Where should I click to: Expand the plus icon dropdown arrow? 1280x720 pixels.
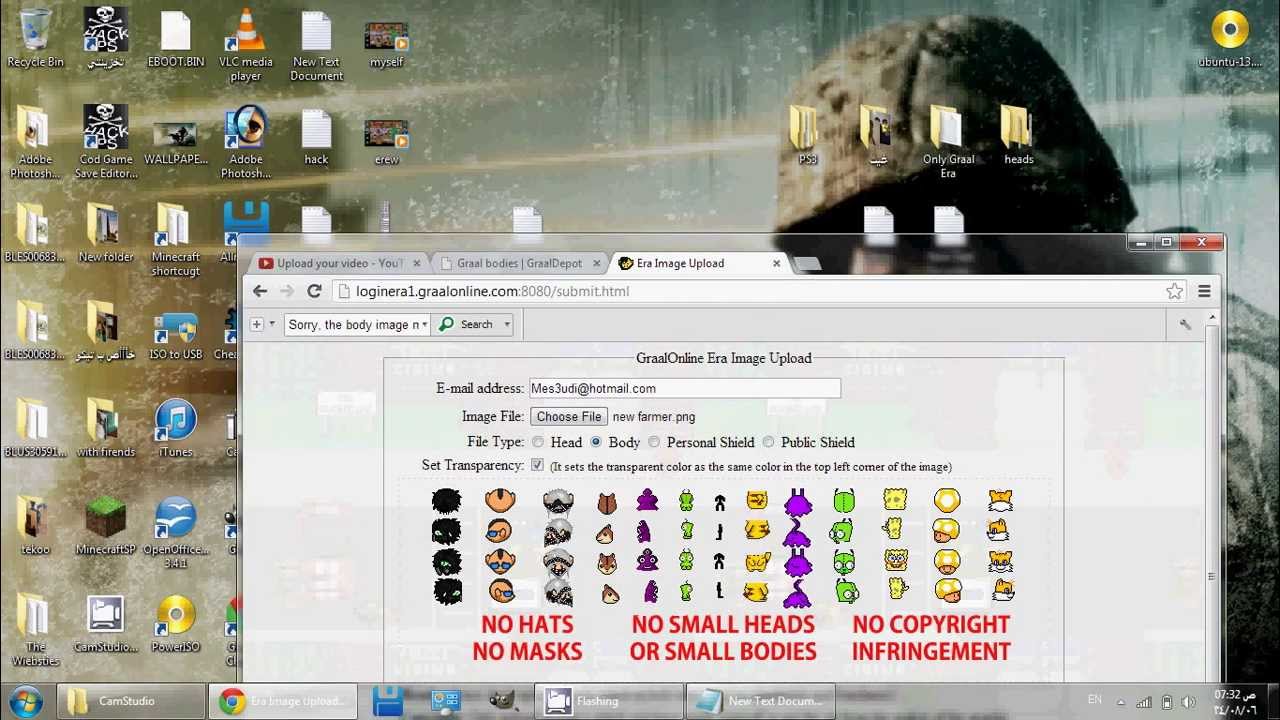coord(271,324)
